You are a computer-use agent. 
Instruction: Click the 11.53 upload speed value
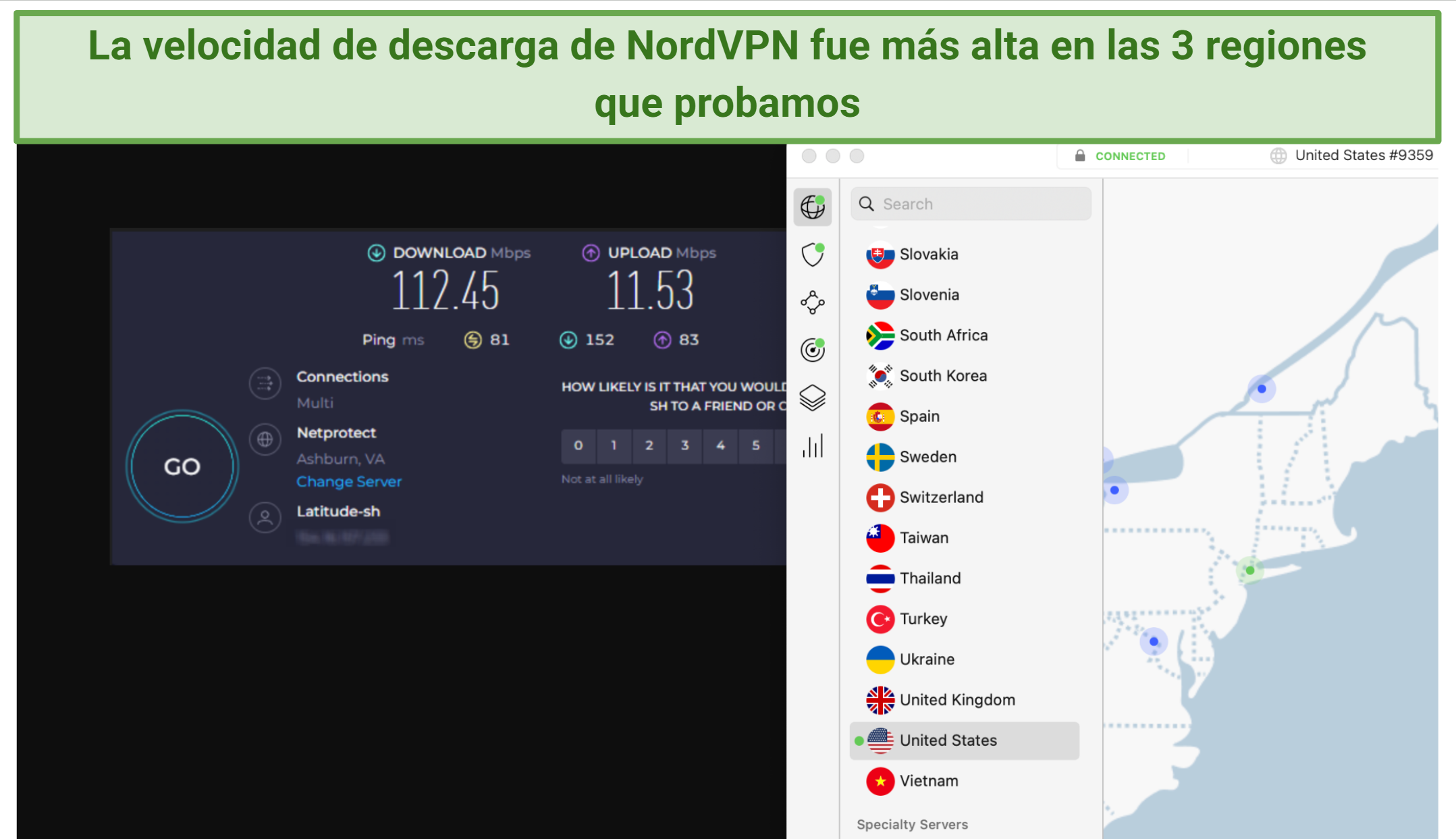(650, 291)
